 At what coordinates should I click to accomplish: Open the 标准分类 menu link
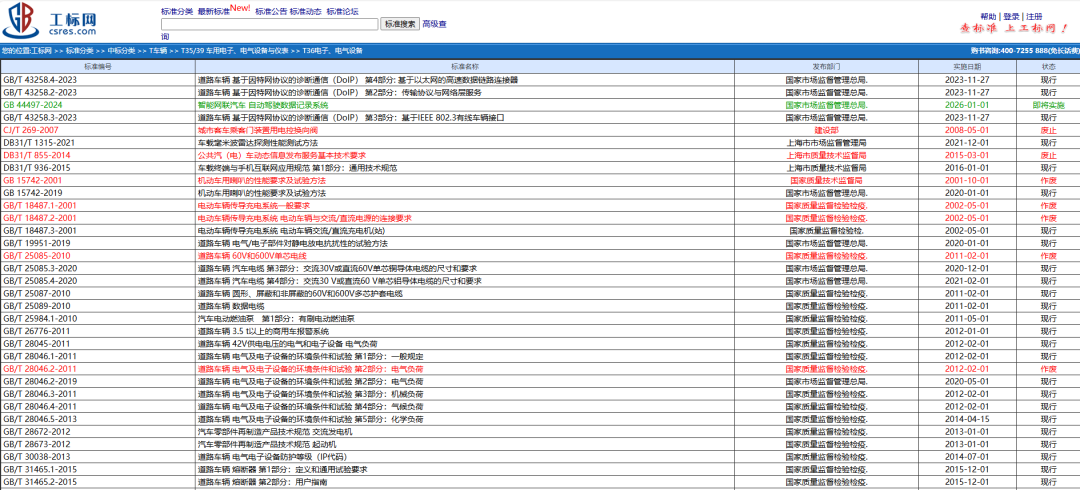tap(177, 11)
